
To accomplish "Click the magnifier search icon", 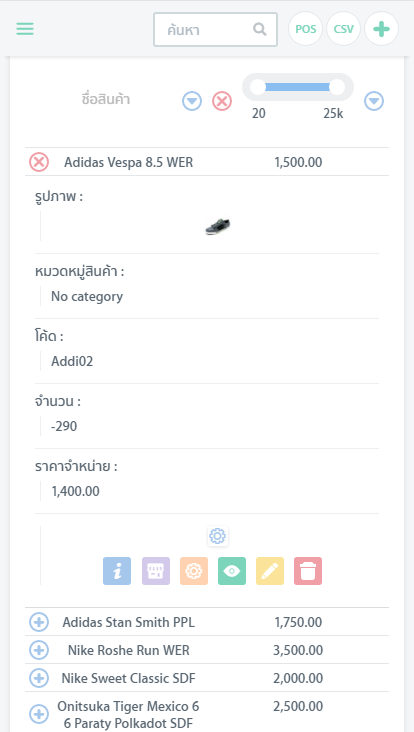I will click(x=260, y=29).
